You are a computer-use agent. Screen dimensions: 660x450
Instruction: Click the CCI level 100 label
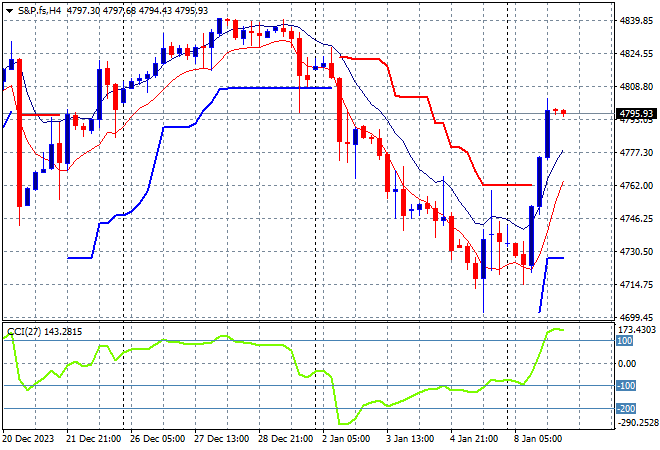(x=625, y=341)
